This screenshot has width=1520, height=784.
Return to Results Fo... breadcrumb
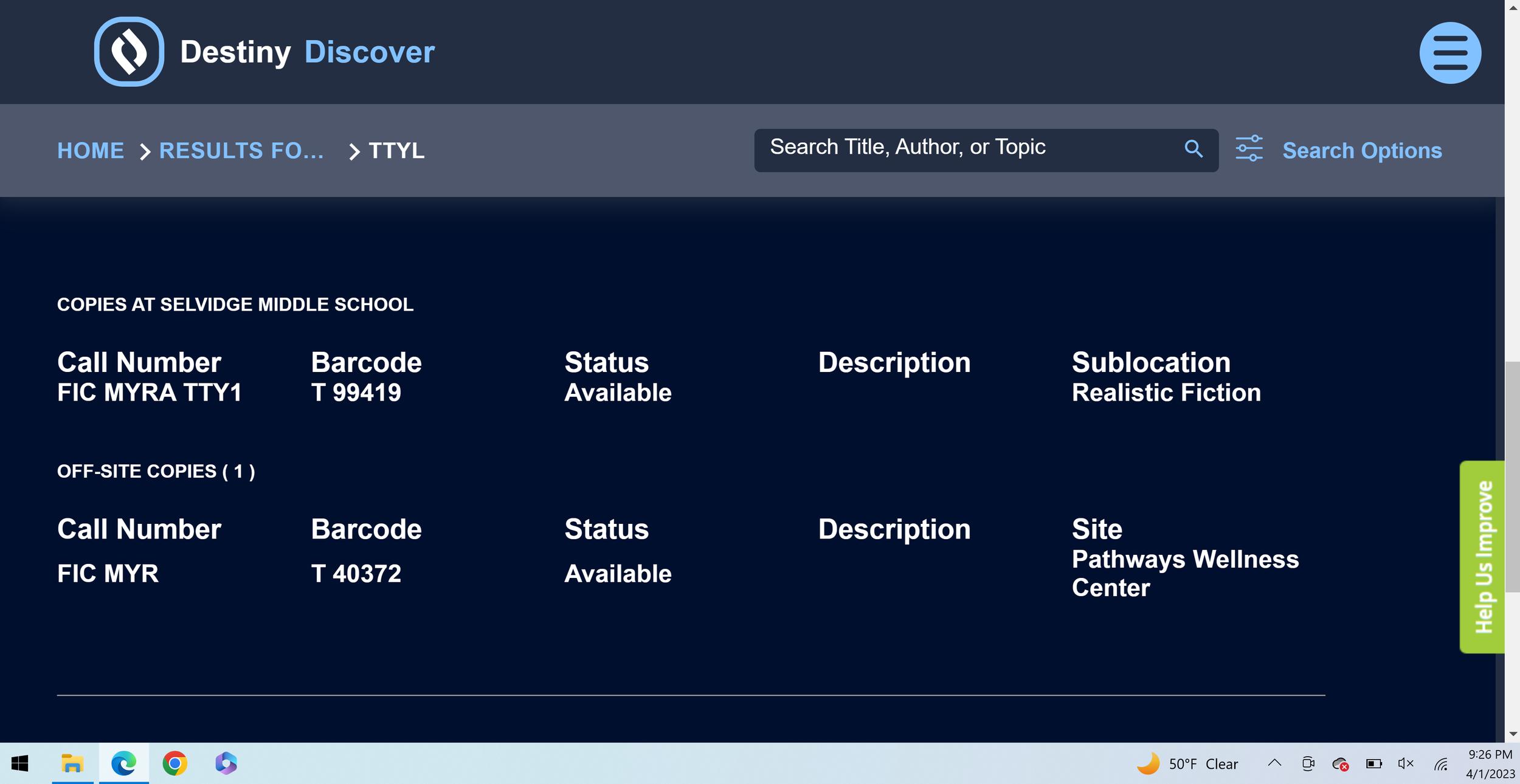[241, 151]
